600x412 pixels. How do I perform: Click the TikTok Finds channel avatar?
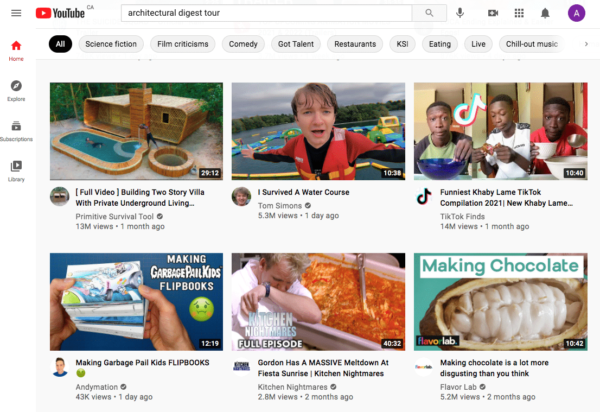424,196
